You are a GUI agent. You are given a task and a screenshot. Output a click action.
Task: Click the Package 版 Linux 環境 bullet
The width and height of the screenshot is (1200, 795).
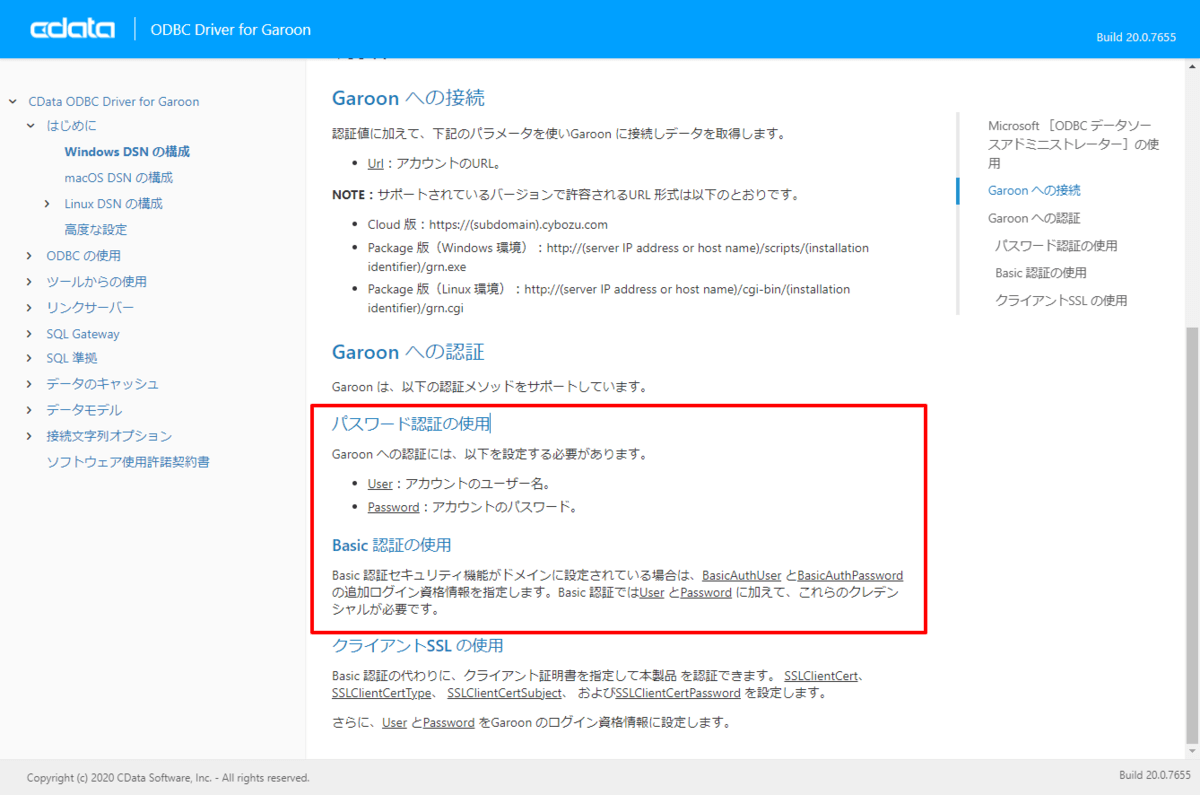pos(609,298)
